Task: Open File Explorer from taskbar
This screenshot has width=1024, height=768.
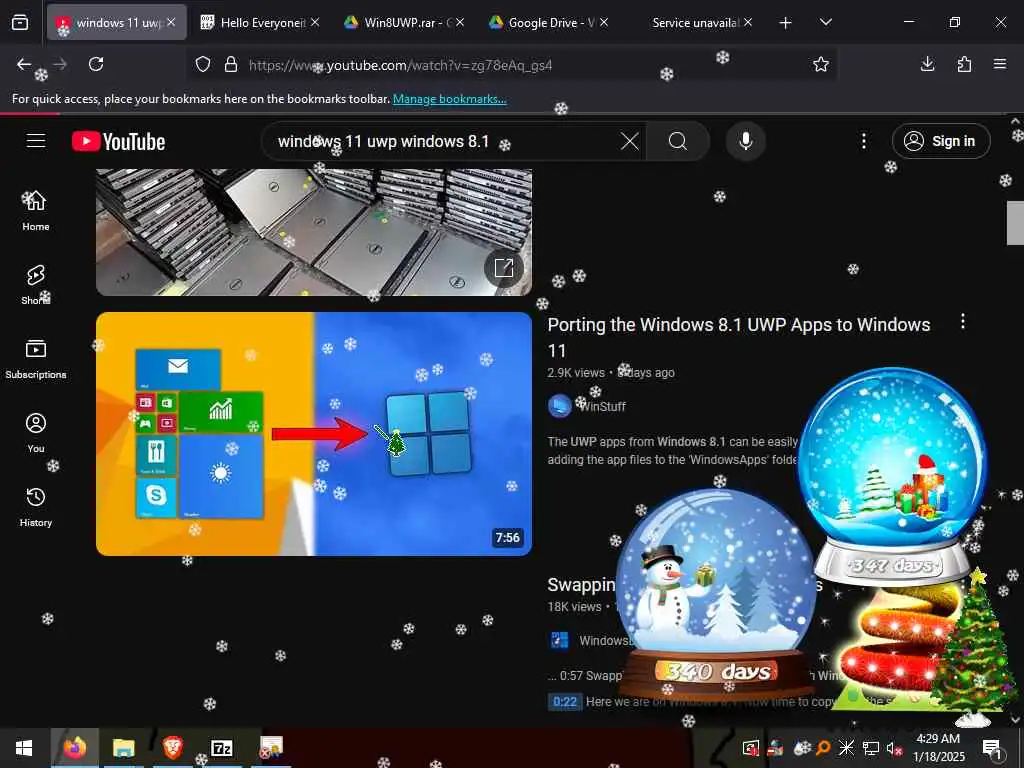Action: coord(123,748)
